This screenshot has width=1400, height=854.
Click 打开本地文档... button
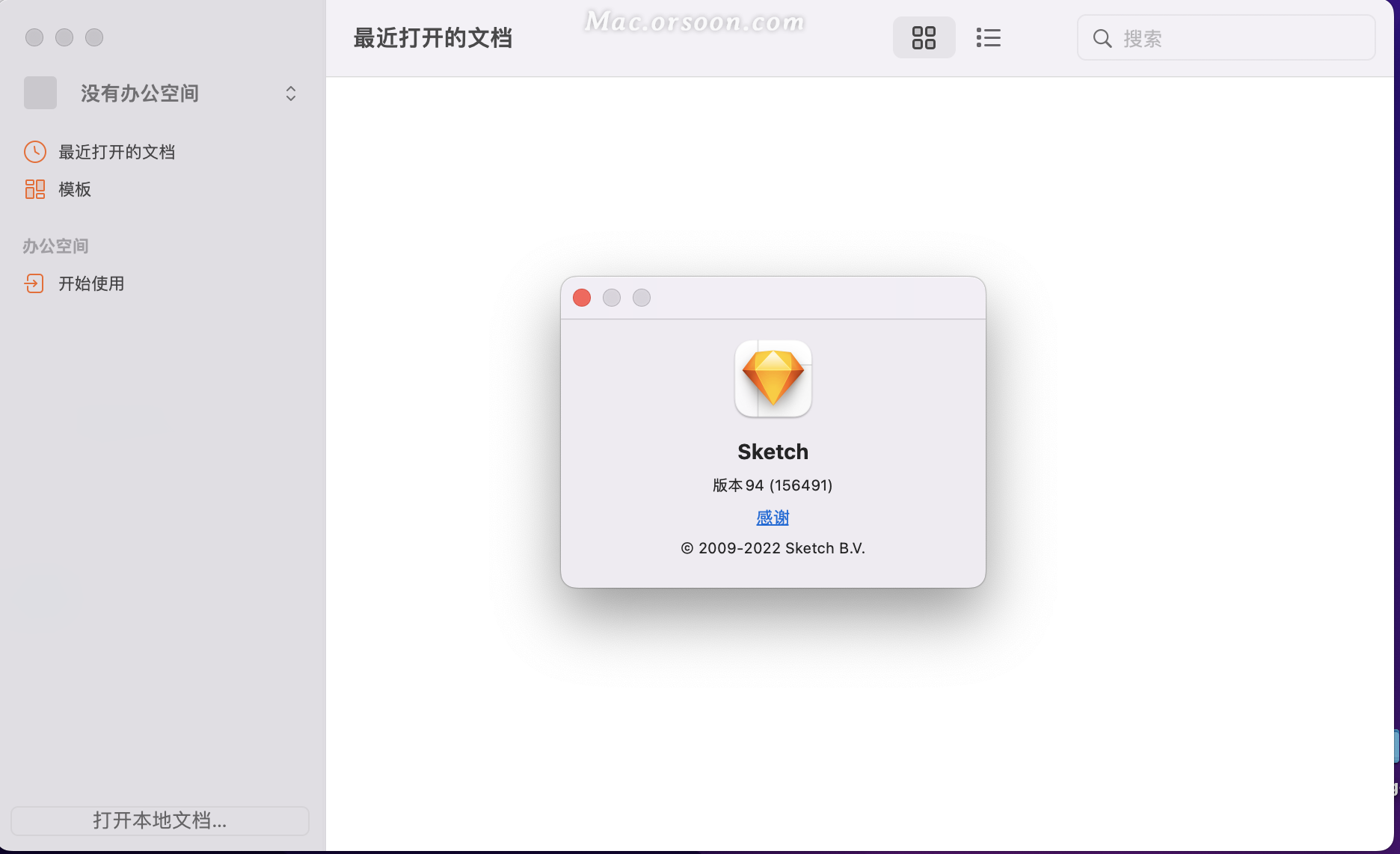(160, 820)
